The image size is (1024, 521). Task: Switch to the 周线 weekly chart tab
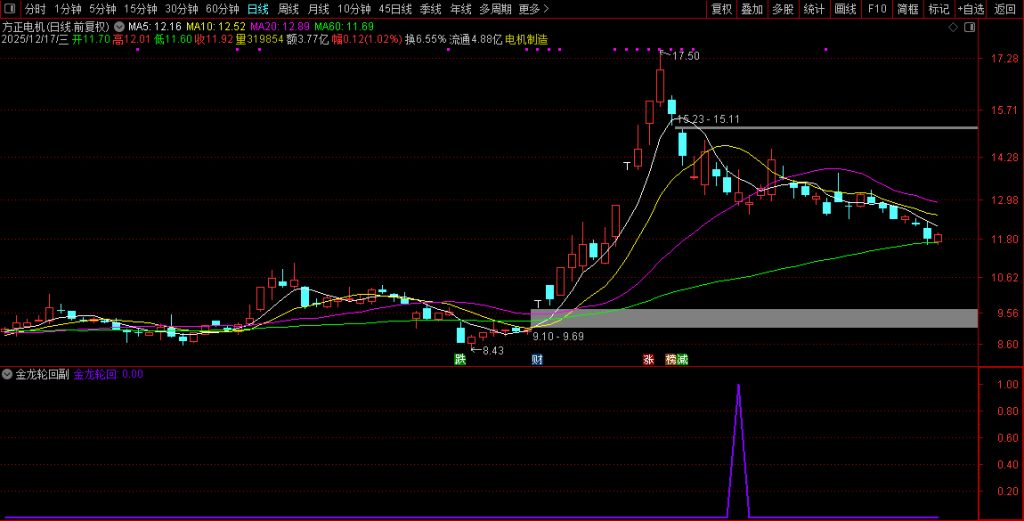pyautogui.click(x=289, y=9)
